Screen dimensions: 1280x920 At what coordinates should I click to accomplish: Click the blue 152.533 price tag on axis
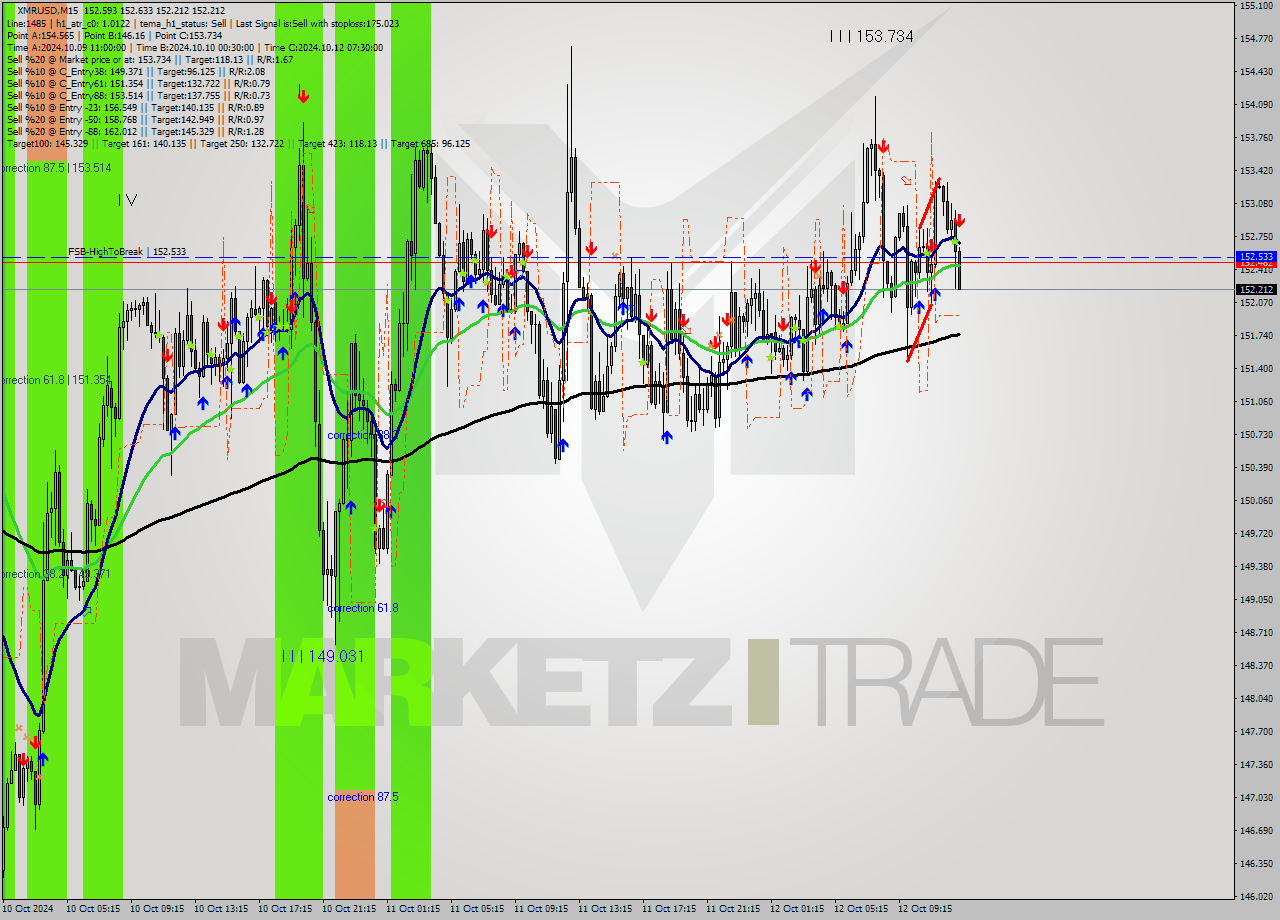click(x=1256, y=257)
